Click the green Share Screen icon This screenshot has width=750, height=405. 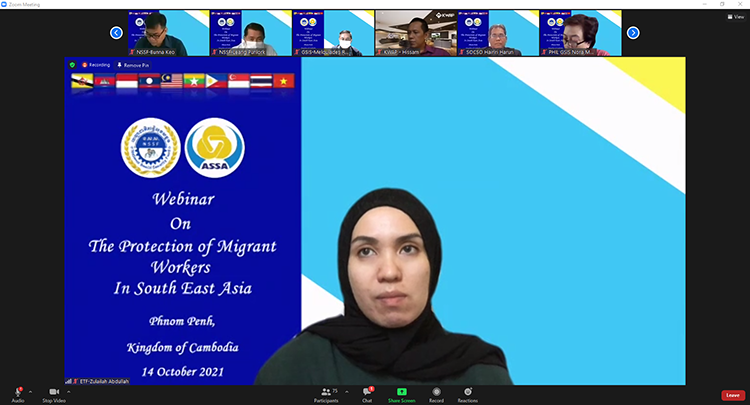(x=401, y=391)
